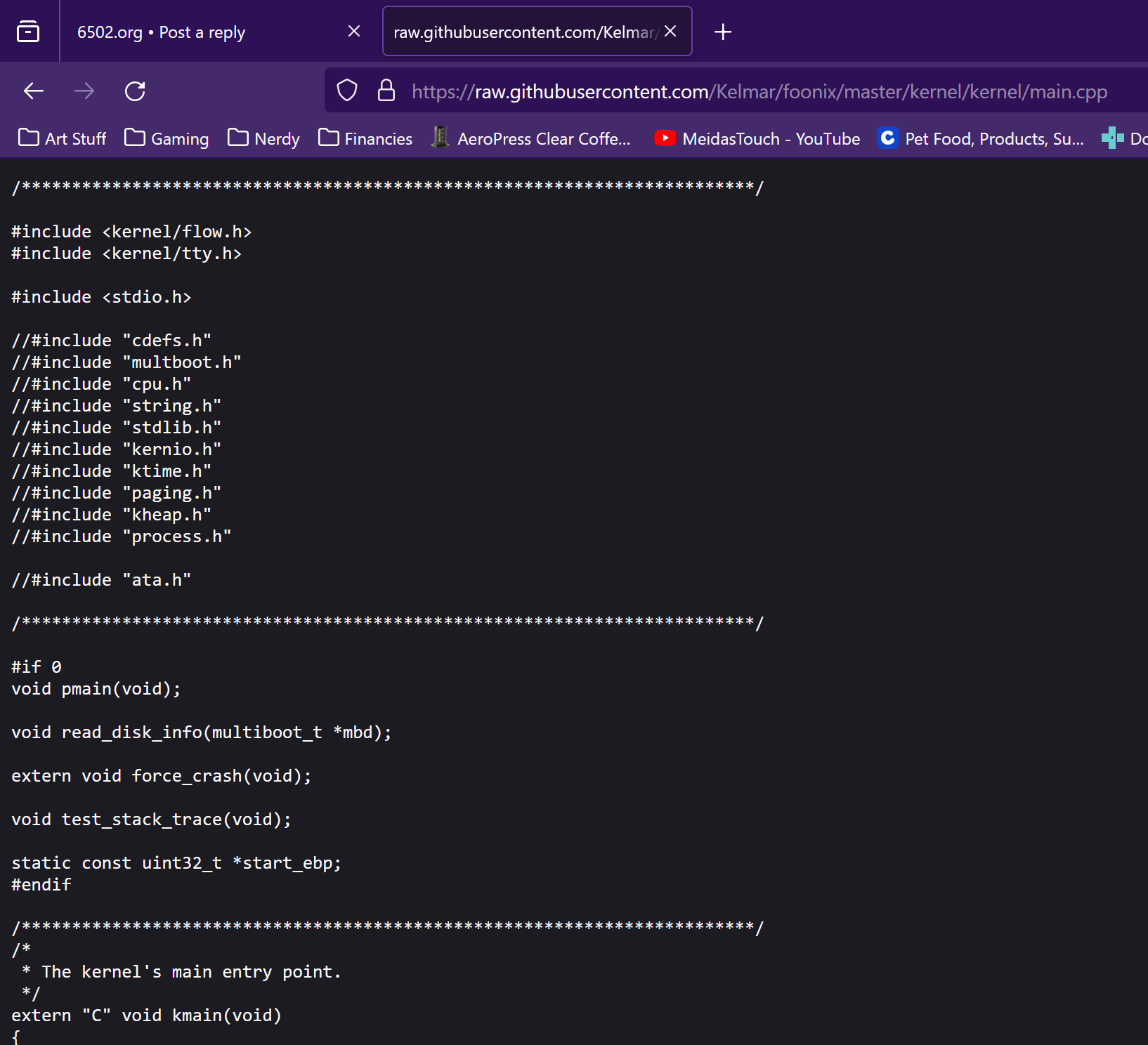Select the raw.githubusercontent.com tab
The width and height of the screenshot is (1148, 1045).
point(523,32)
